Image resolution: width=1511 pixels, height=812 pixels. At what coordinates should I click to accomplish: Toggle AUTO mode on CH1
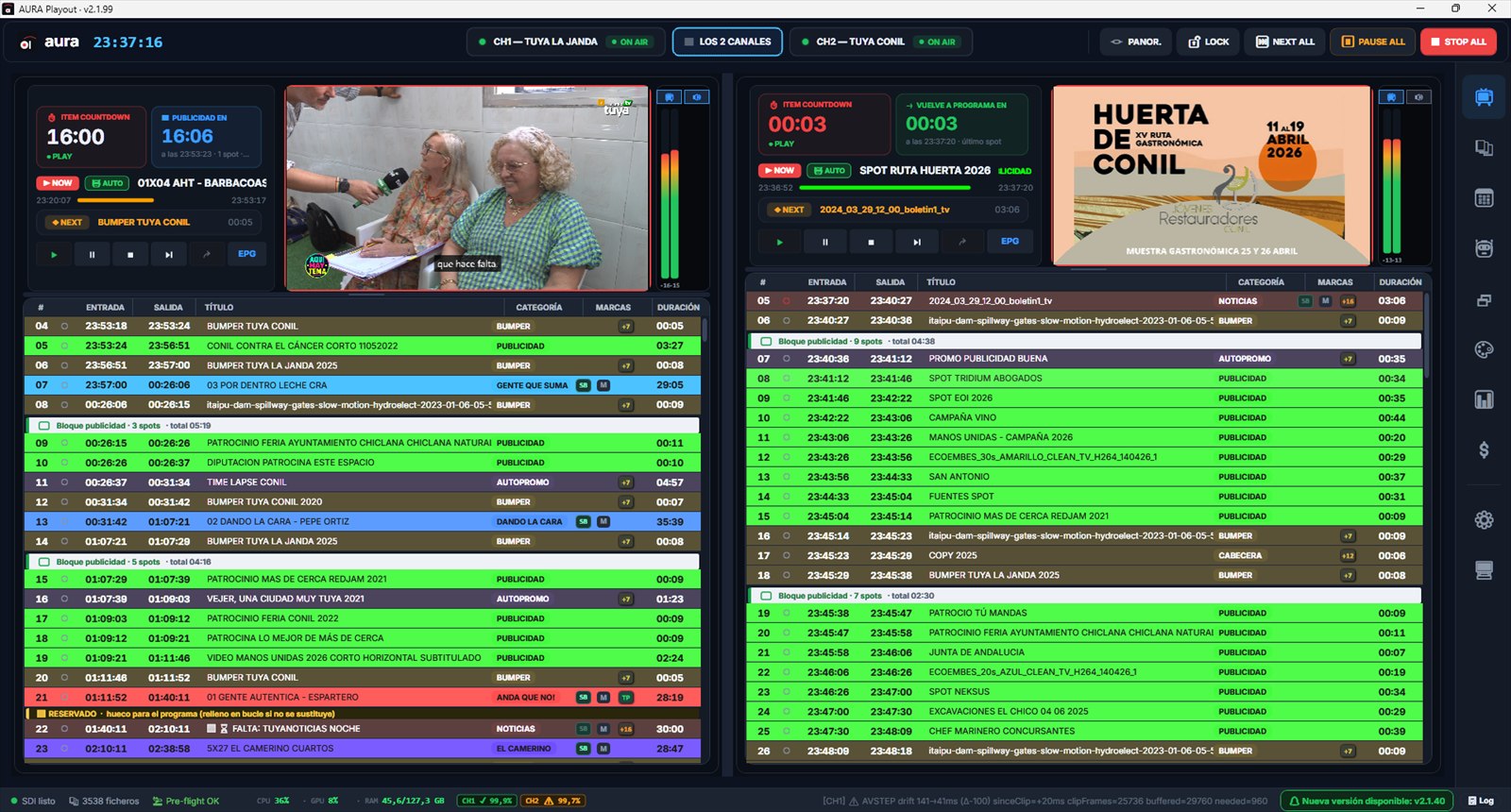coord(107,183)
